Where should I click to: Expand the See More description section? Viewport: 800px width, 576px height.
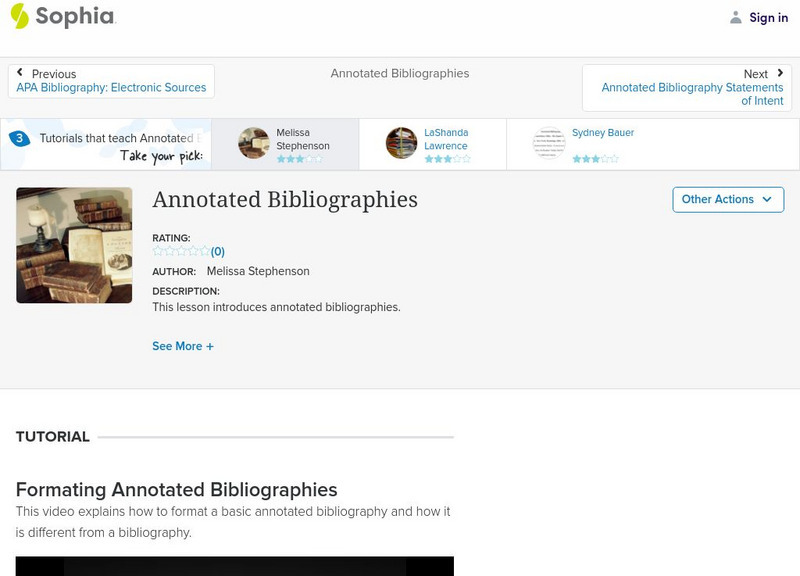tap(183, 346)
